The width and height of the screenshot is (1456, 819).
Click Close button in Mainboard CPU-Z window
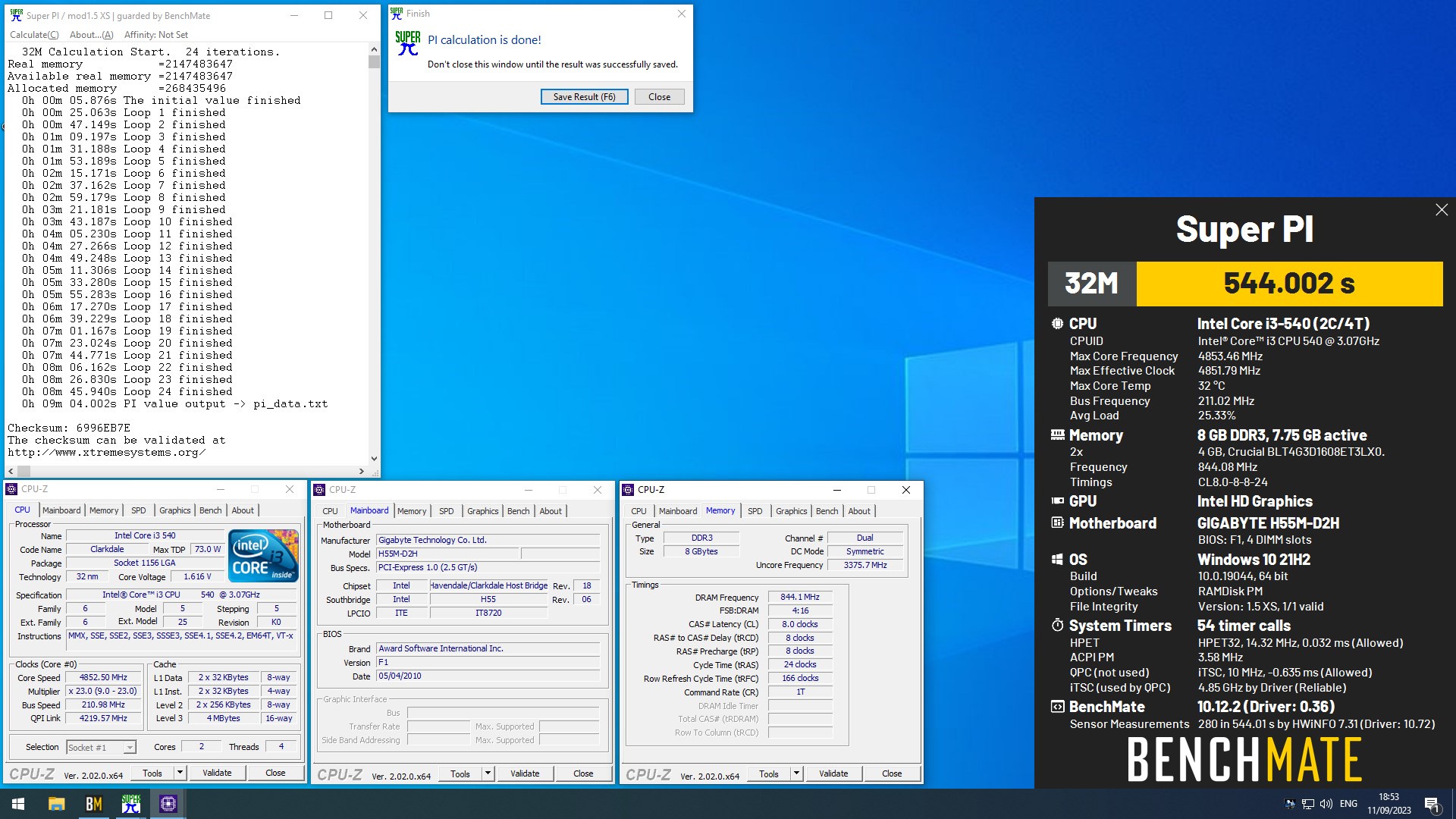coord(583,773)
